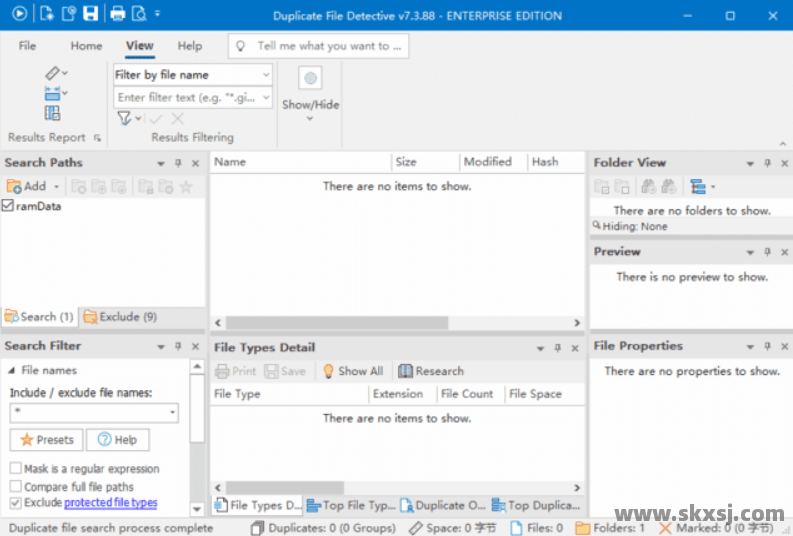Uncheck the ramData search path checkbox
Viewport: 793px width, 536px height.
pos(8,205)
